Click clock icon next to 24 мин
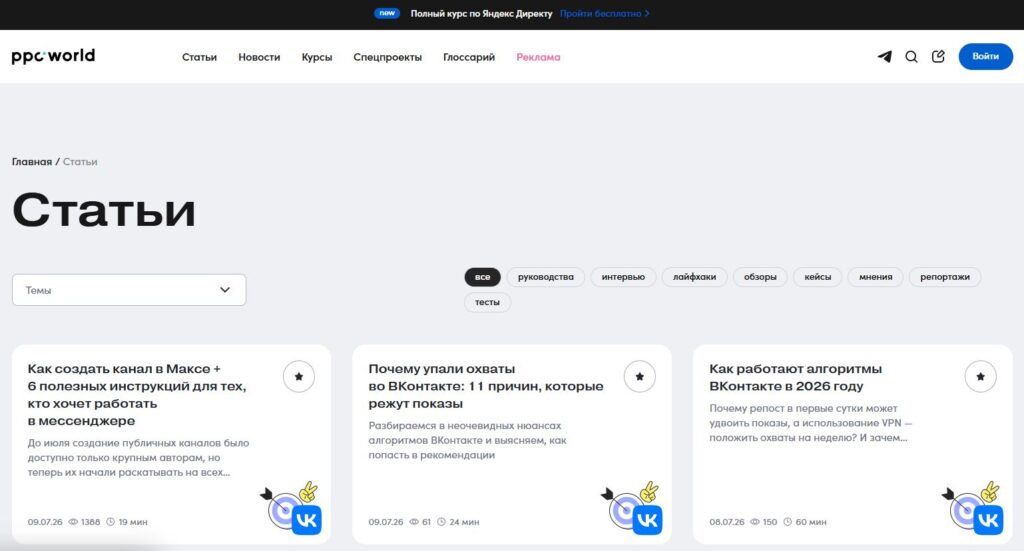Image resolution: width=1024 pixels, height=551 pixels. 441,522
